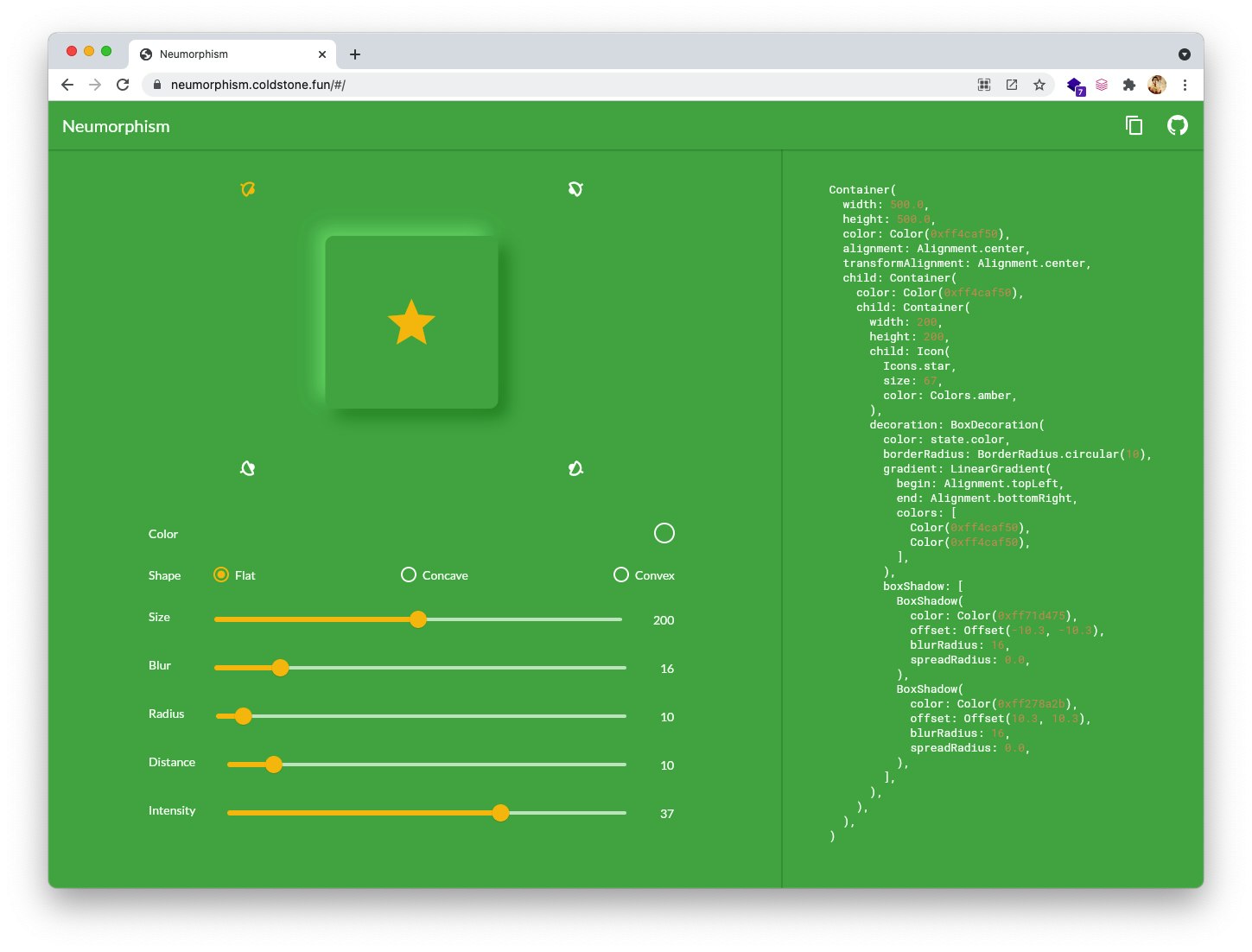
Task: Click the bookmark star icon in the address bar
Action: [x=1039, y=85]
